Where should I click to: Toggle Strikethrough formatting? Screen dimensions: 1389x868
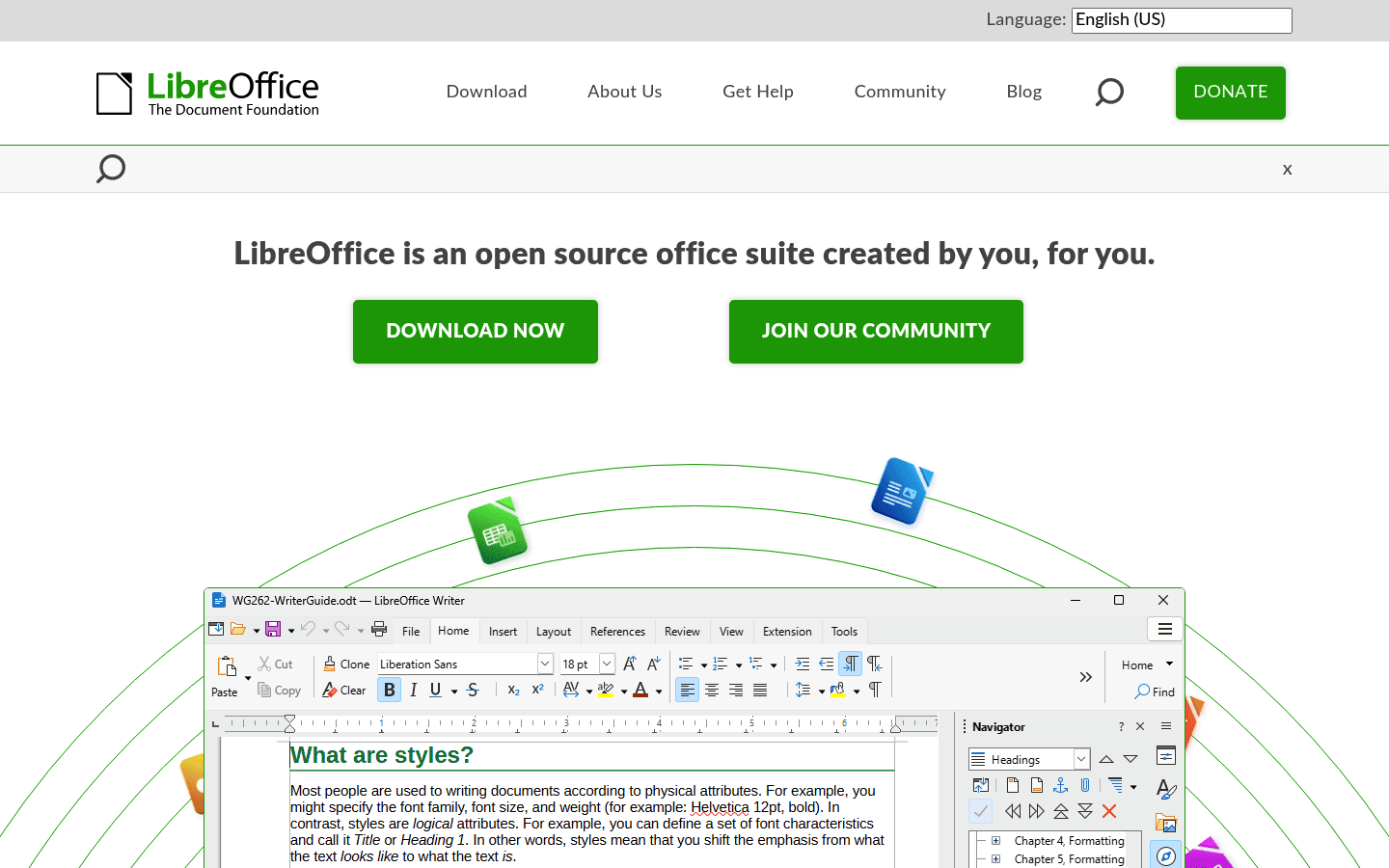[x=473, y=690]
